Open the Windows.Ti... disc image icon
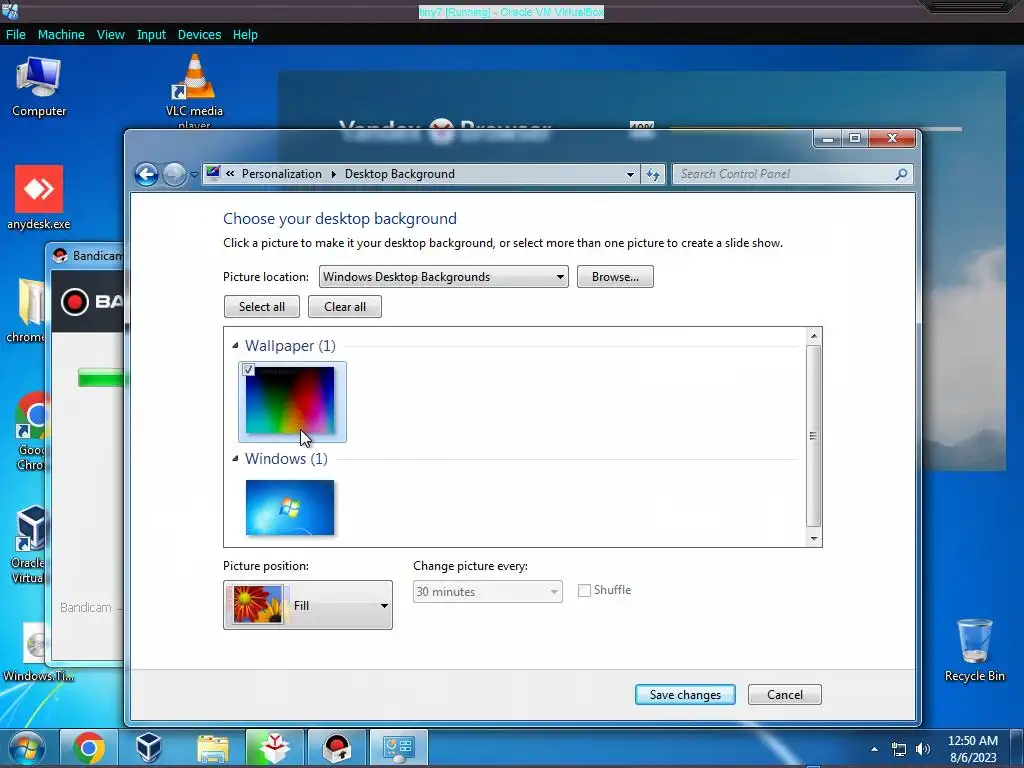1024x768 pixels. click(x=37, y=652)
